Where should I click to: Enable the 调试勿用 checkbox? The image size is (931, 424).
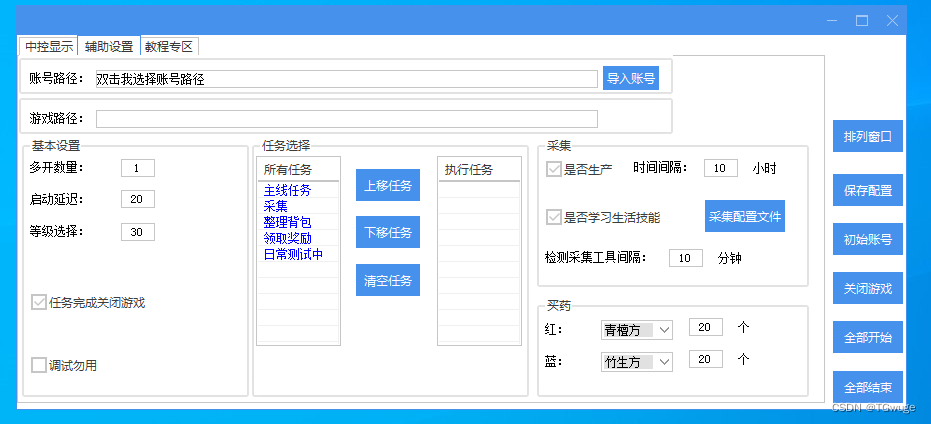point(39,365)
